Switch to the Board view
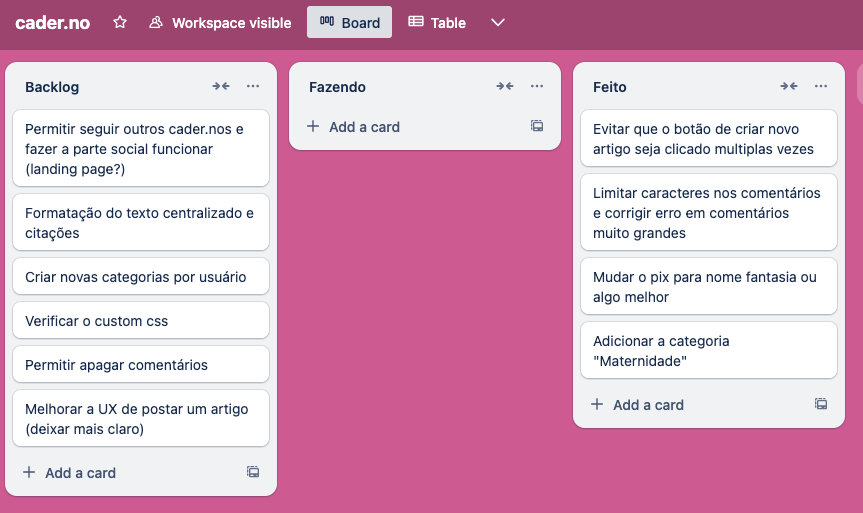This screenshot has width=863, height=513. [x=349, y=23]
